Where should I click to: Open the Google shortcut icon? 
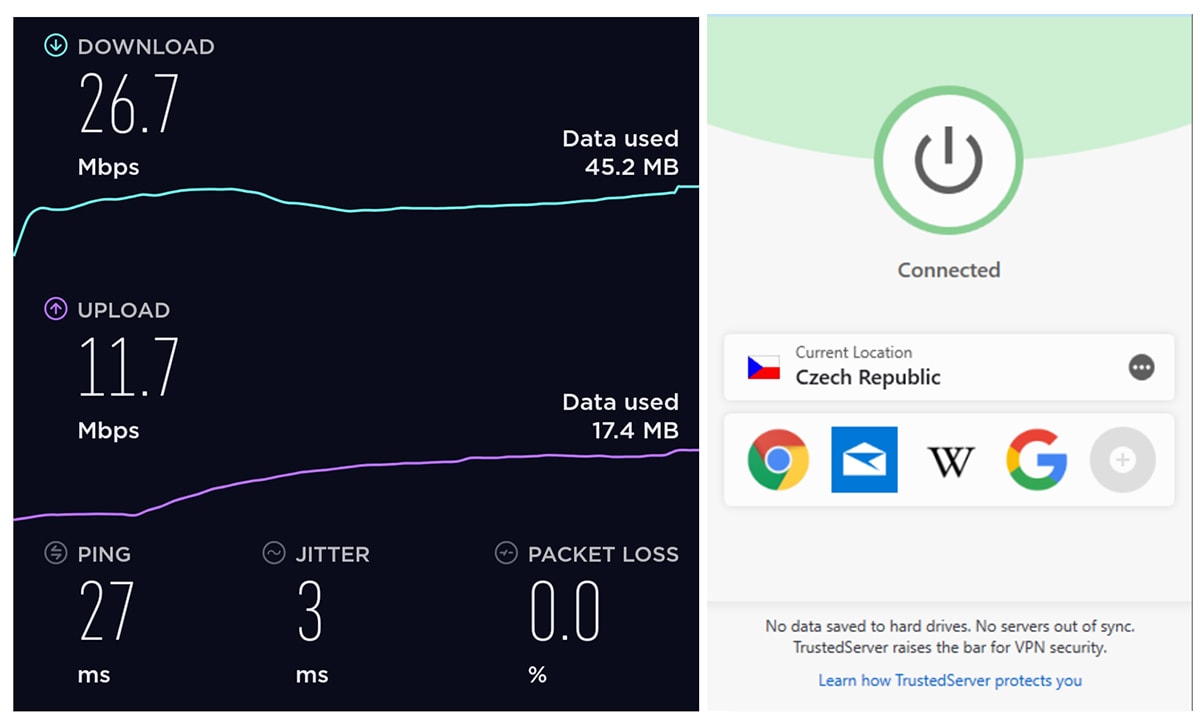coord(1037,460)
